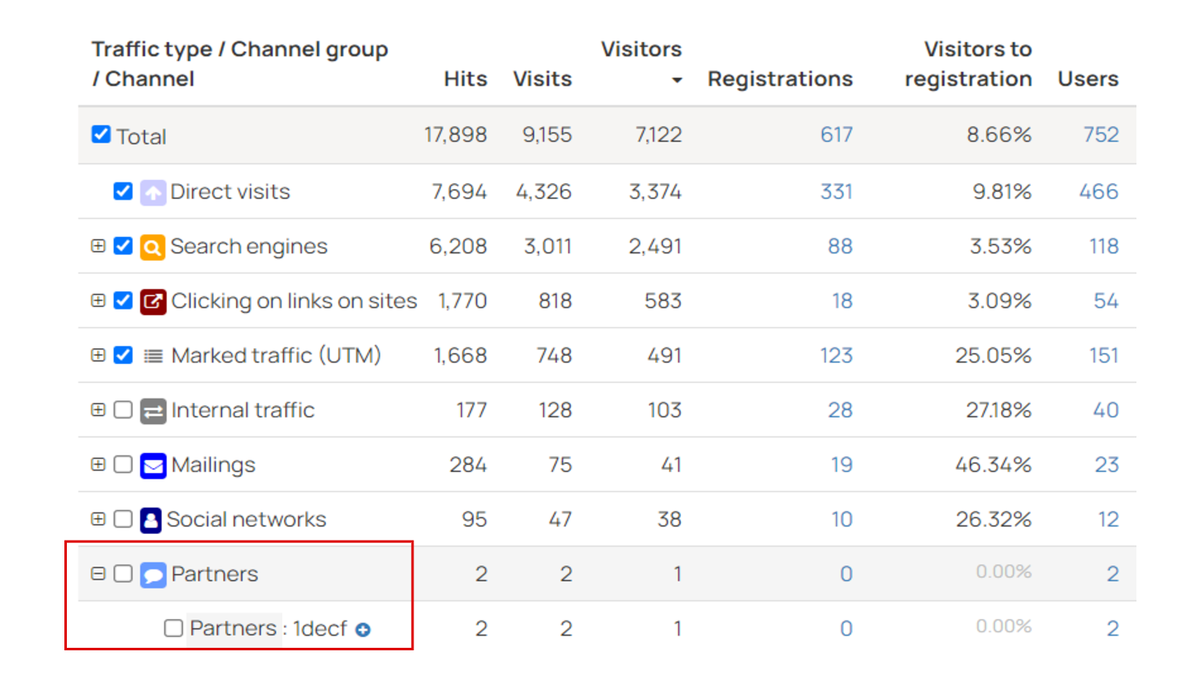1200x685 pixels.
Task: Expand the Internal traffic row
Action: point(98,410)
